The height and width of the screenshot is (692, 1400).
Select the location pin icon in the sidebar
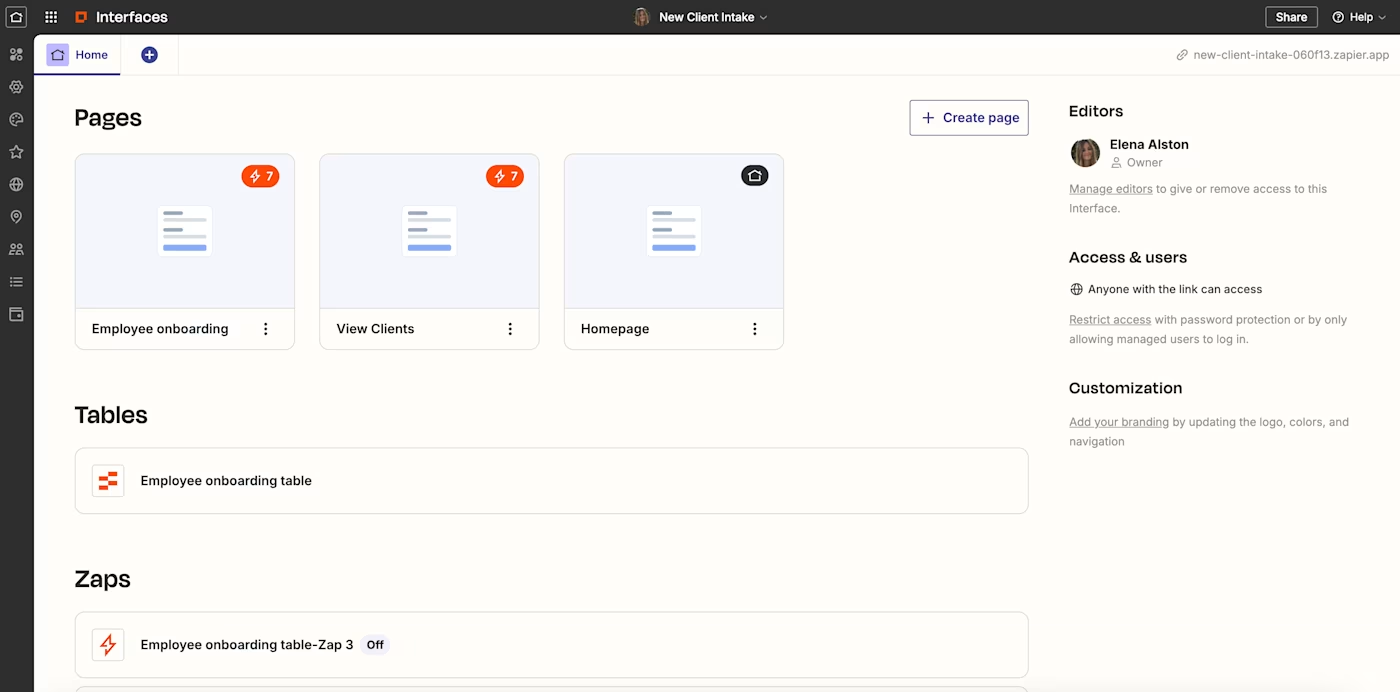16,216
